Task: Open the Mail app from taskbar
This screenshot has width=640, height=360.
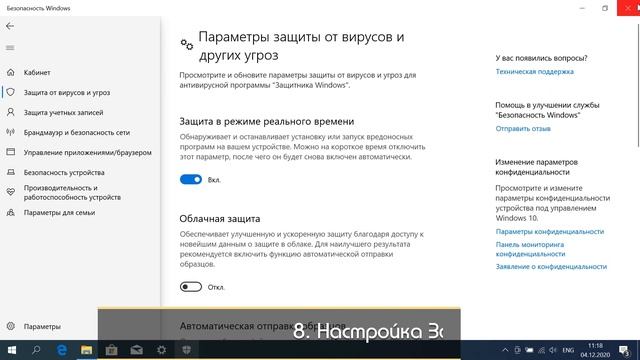Action: pyautogui.click(x=136, y=350)
